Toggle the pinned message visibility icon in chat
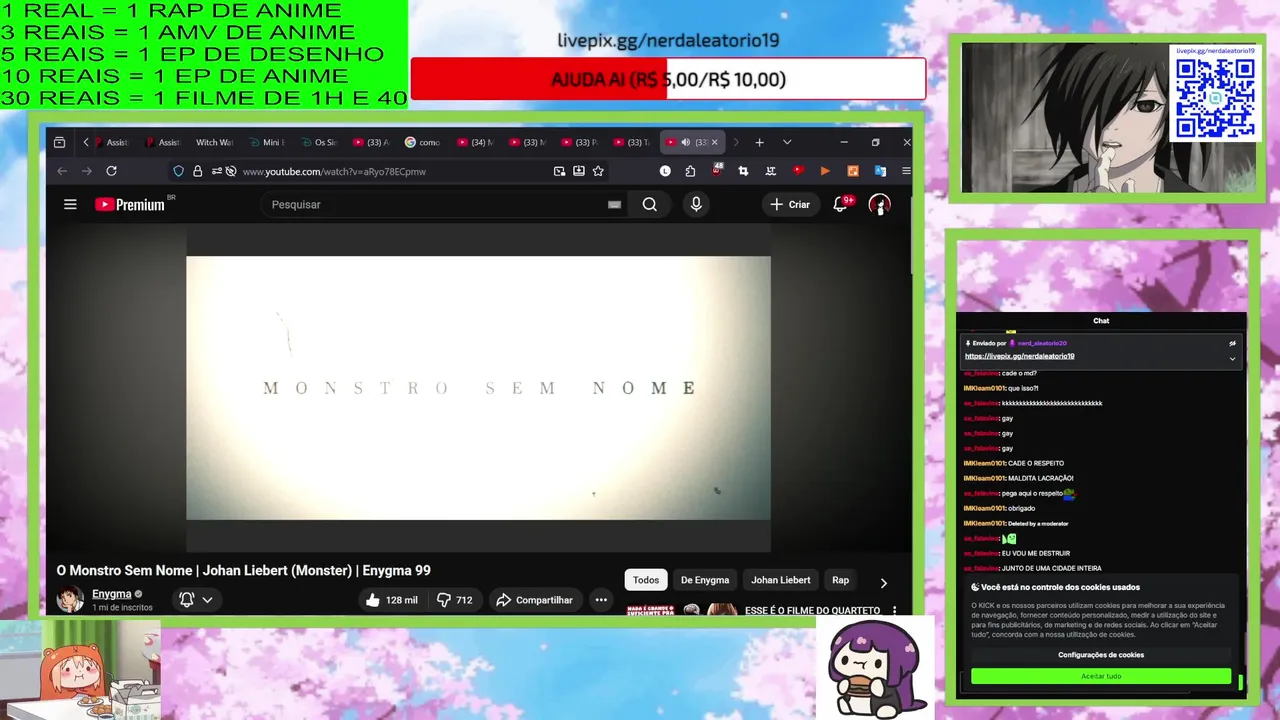 click(x=1232, y=343)
